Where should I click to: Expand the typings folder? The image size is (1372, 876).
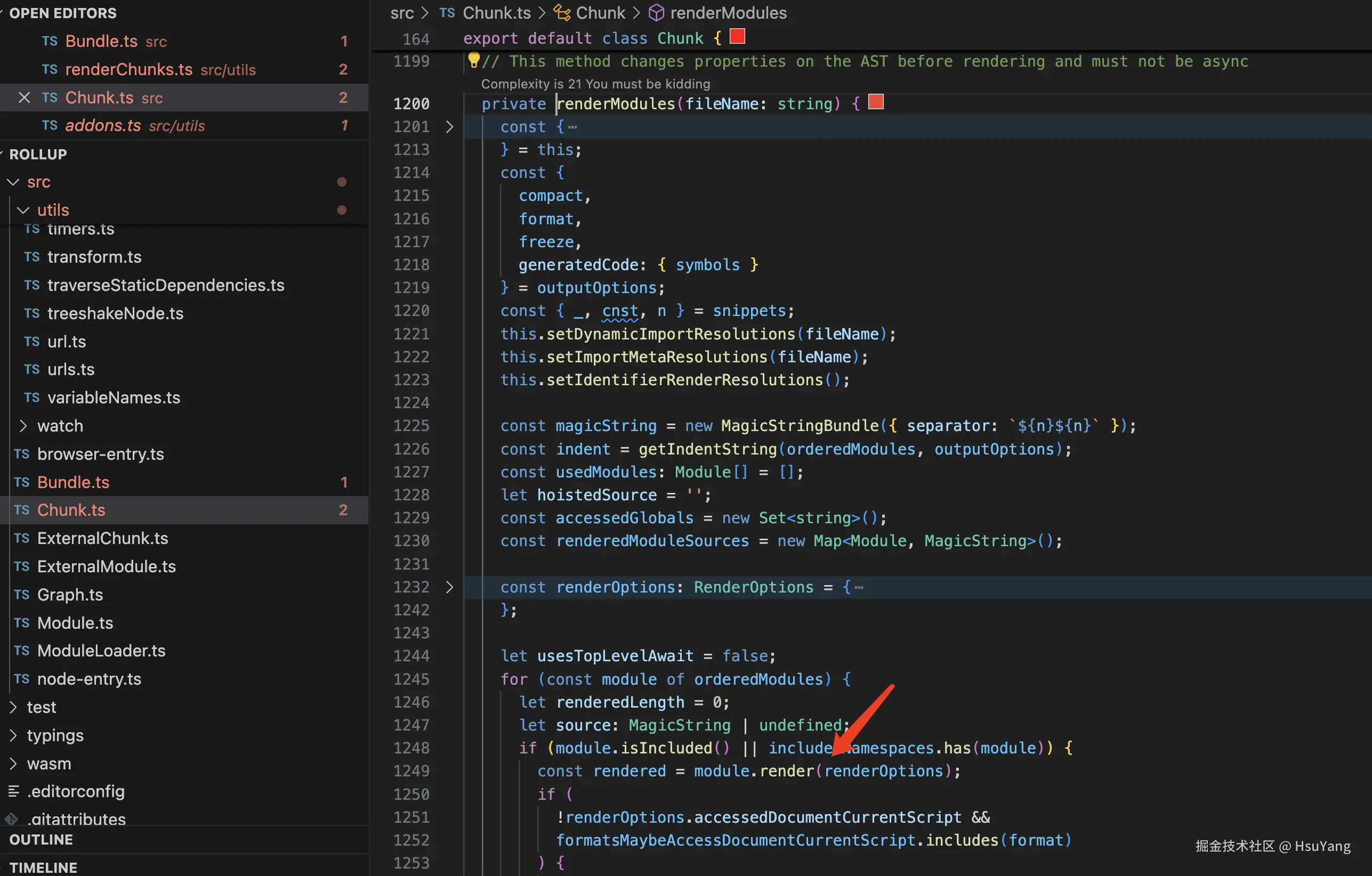click(13, 735)
